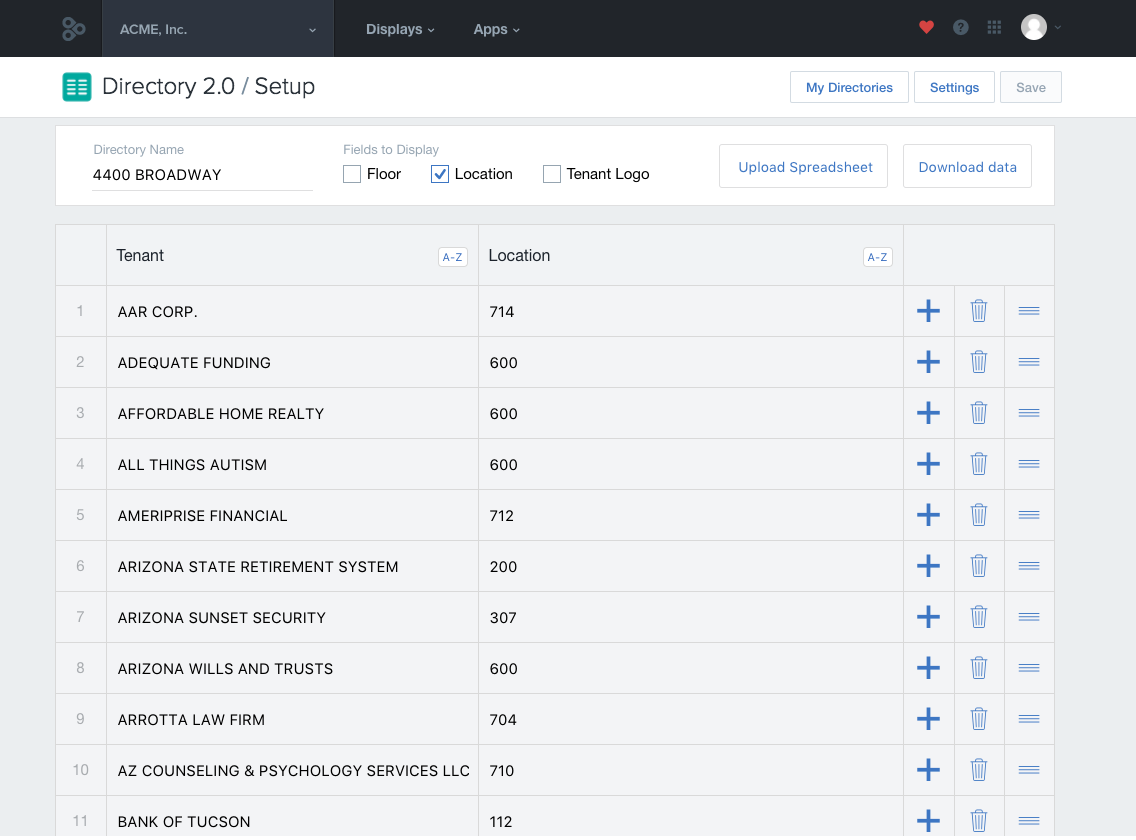Screen dimensions: 1136x840
Task: Click the red heart icon in header
Action: point(926,28)
